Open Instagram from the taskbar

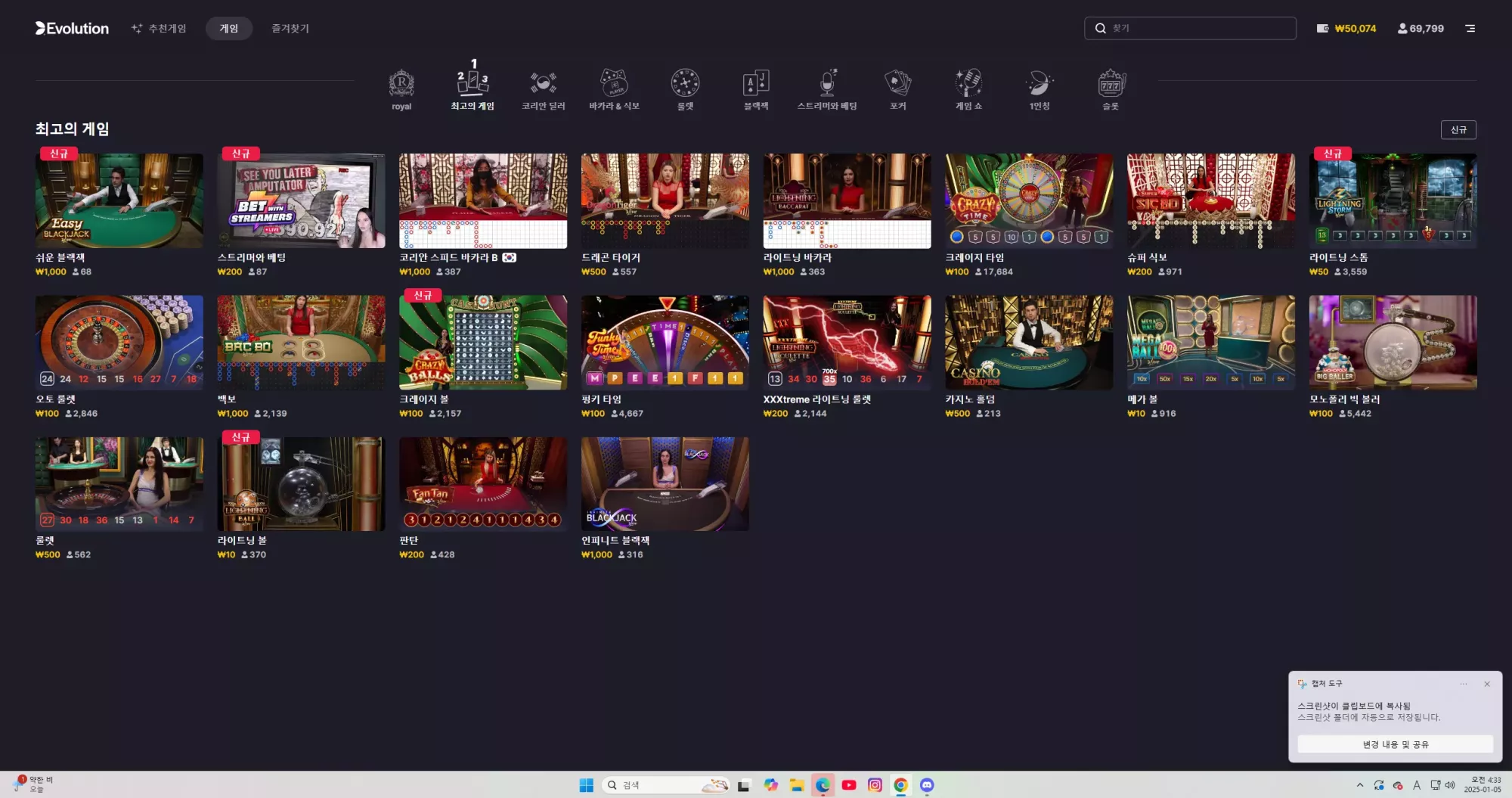875,785
